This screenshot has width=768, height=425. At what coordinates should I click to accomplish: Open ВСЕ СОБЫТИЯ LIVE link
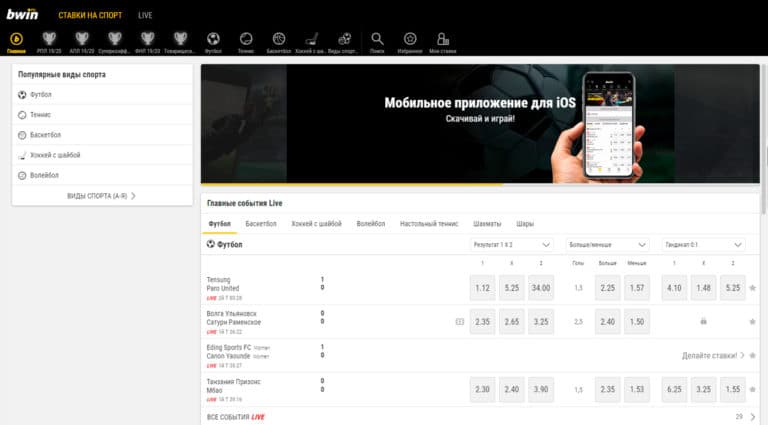pyautogui.click(x=236, y=417)
